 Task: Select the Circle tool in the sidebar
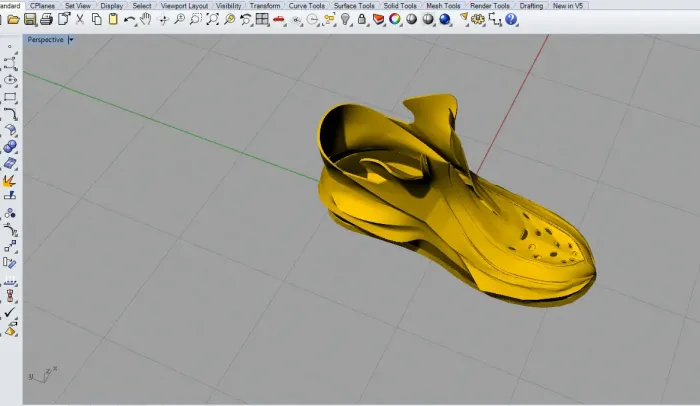point(10,80)
